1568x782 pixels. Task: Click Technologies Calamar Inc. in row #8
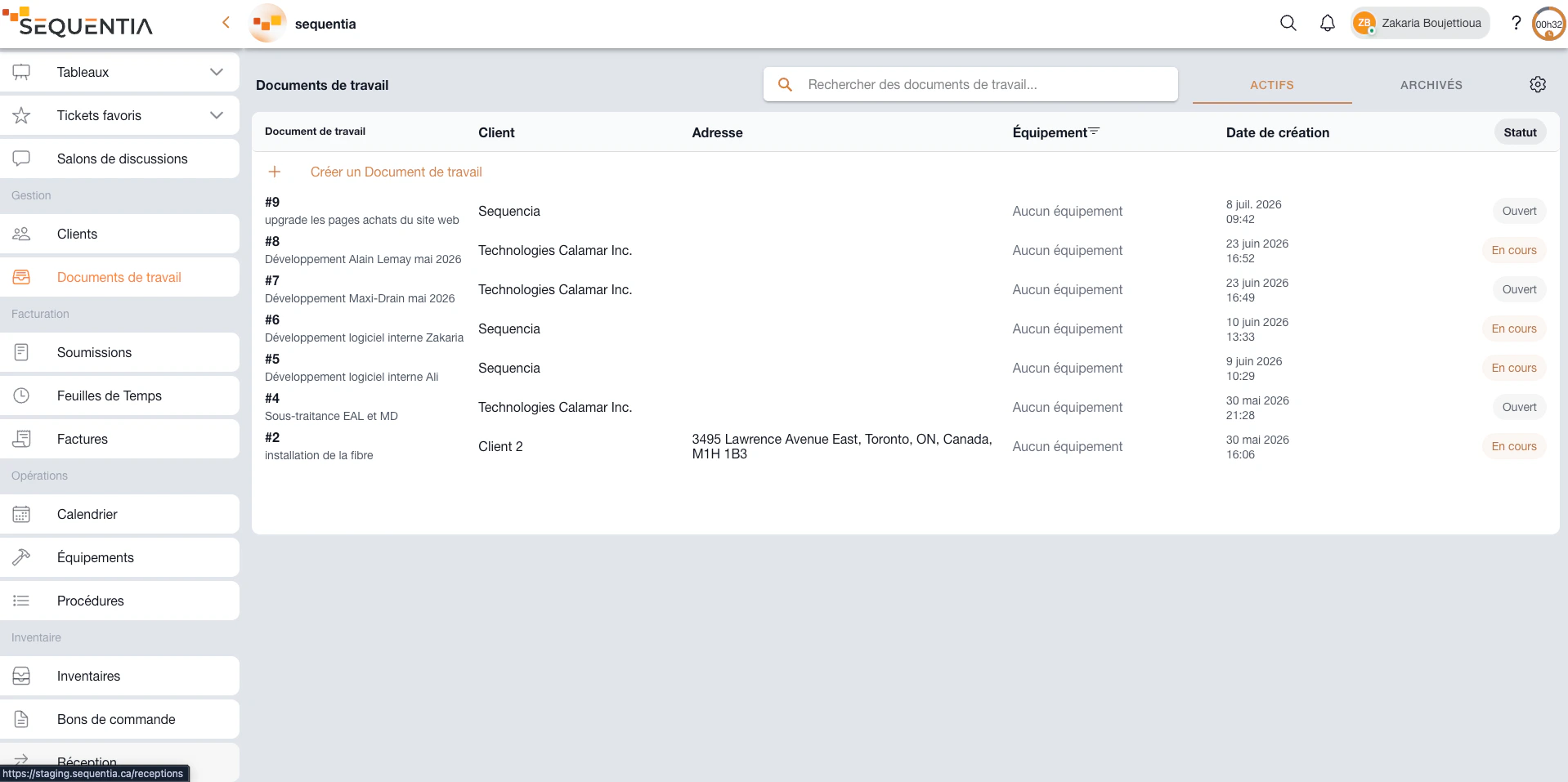(555, 250)
